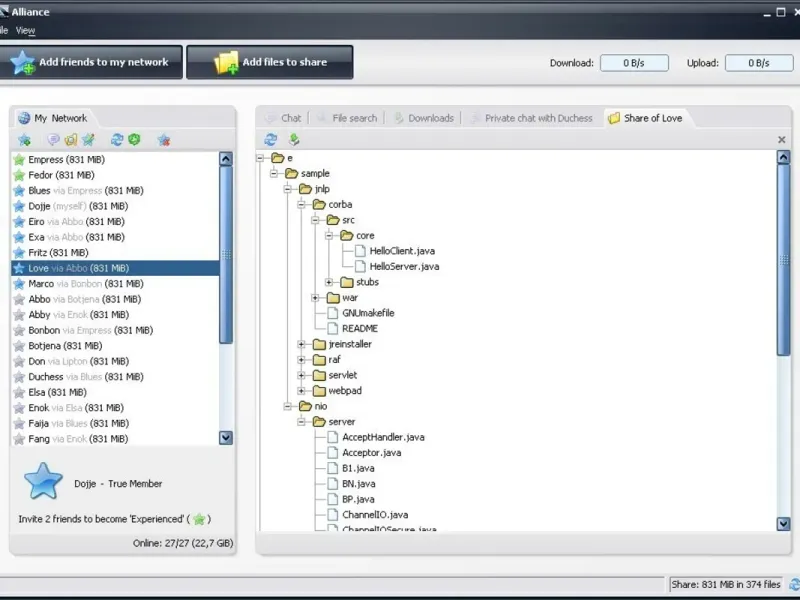Click the grey star icon beside Botjena
Viewport: 800px width, 600px height.
click(19, 346)
